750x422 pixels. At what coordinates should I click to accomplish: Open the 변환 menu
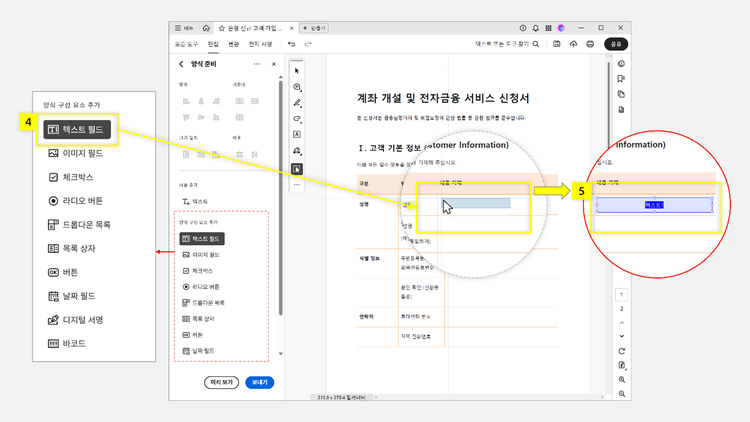[233, 44]
